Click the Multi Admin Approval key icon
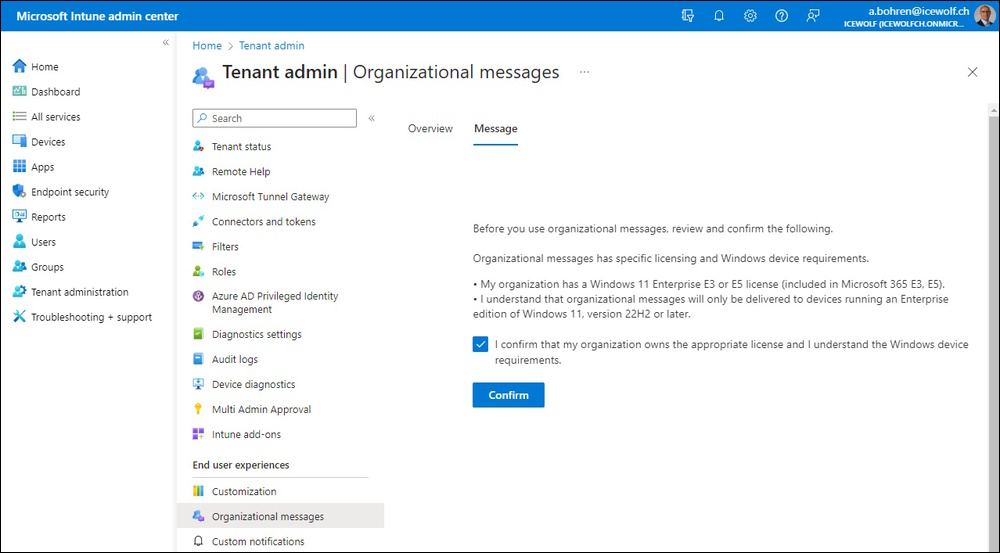The width and height of the screenshot is (1000, 553). coord(198,409)
